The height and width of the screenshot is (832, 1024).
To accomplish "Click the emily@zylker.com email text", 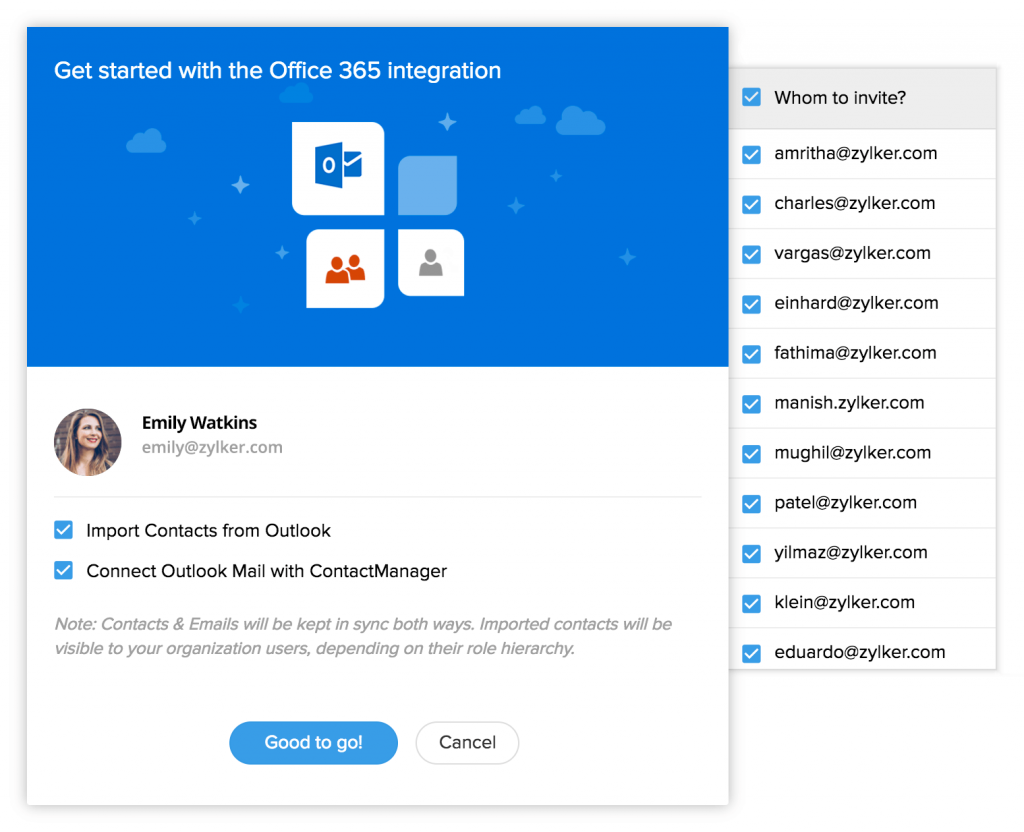I will (x=212, y=447).
